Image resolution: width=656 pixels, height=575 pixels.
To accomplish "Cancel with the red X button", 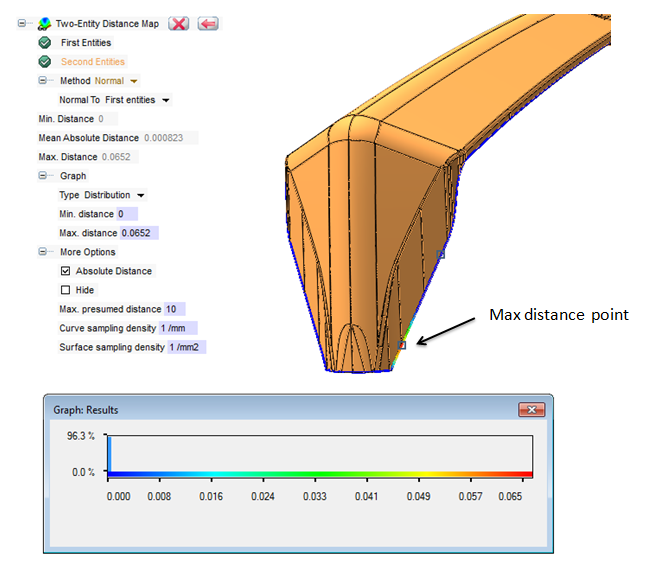I will pos(178,23).
